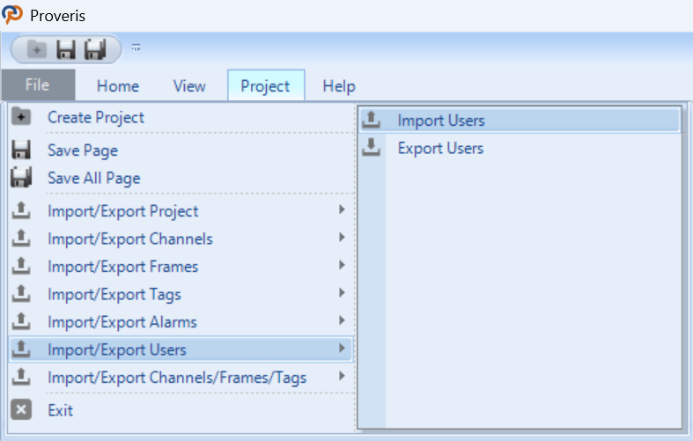Screen dimensions: 693x441
Task: Click the single floppy save icon in quick access toolbar
Action: 66,49
